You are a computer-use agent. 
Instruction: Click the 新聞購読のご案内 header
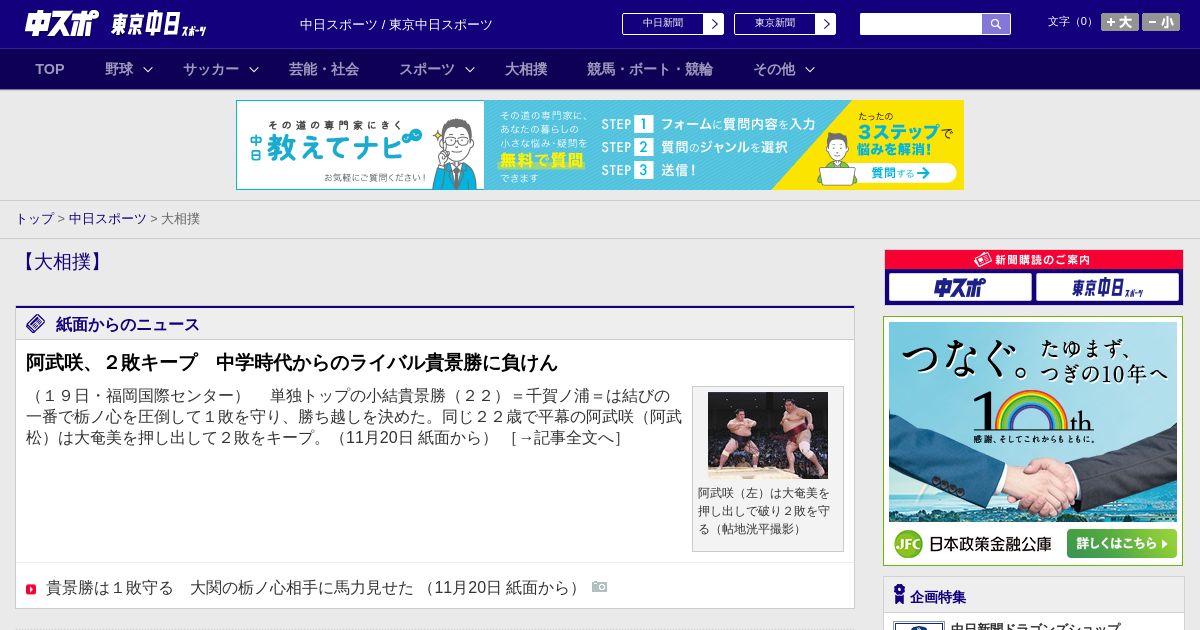pos(1034,260)
